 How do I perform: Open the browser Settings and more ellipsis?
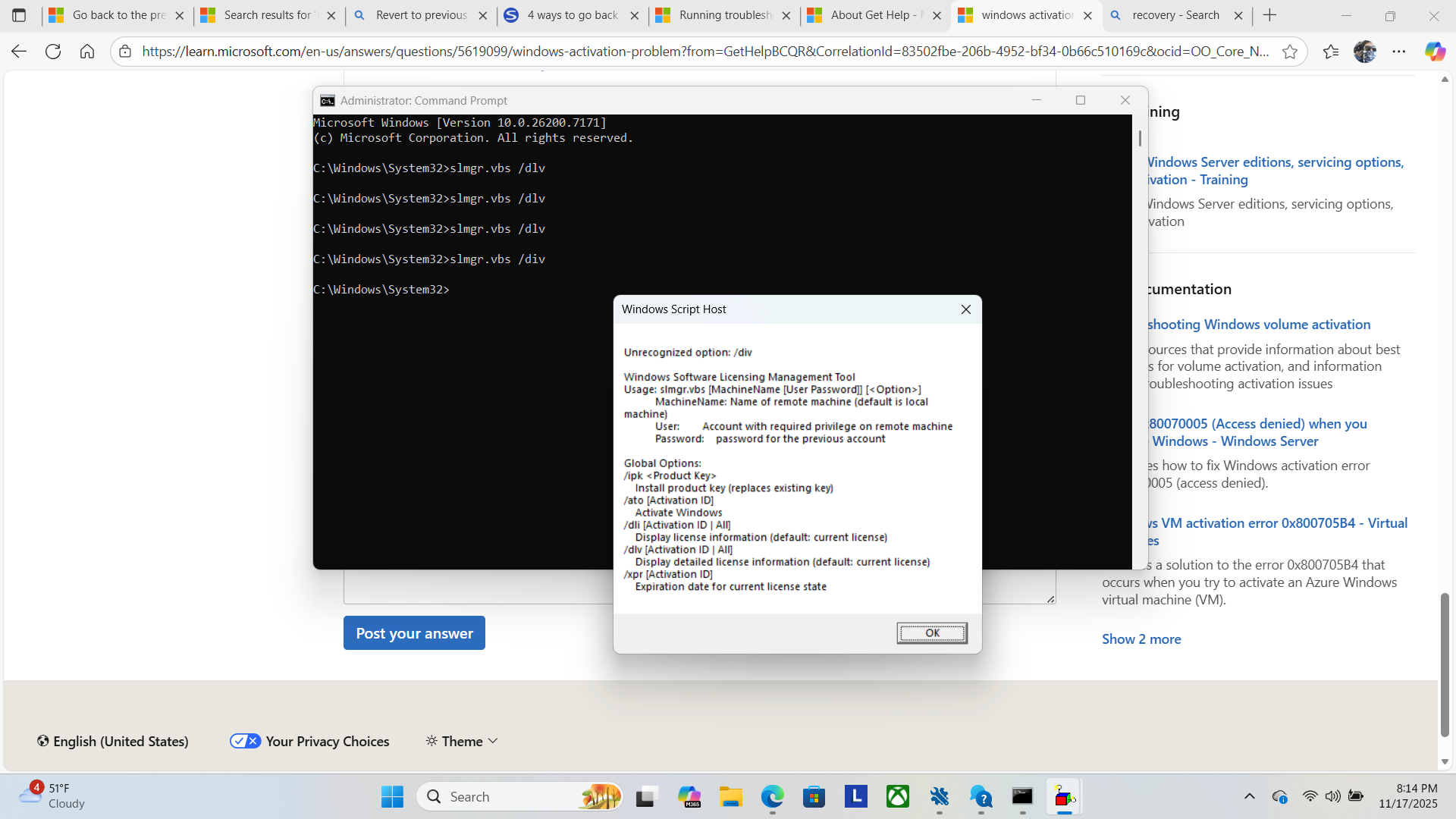[1399, 52]
